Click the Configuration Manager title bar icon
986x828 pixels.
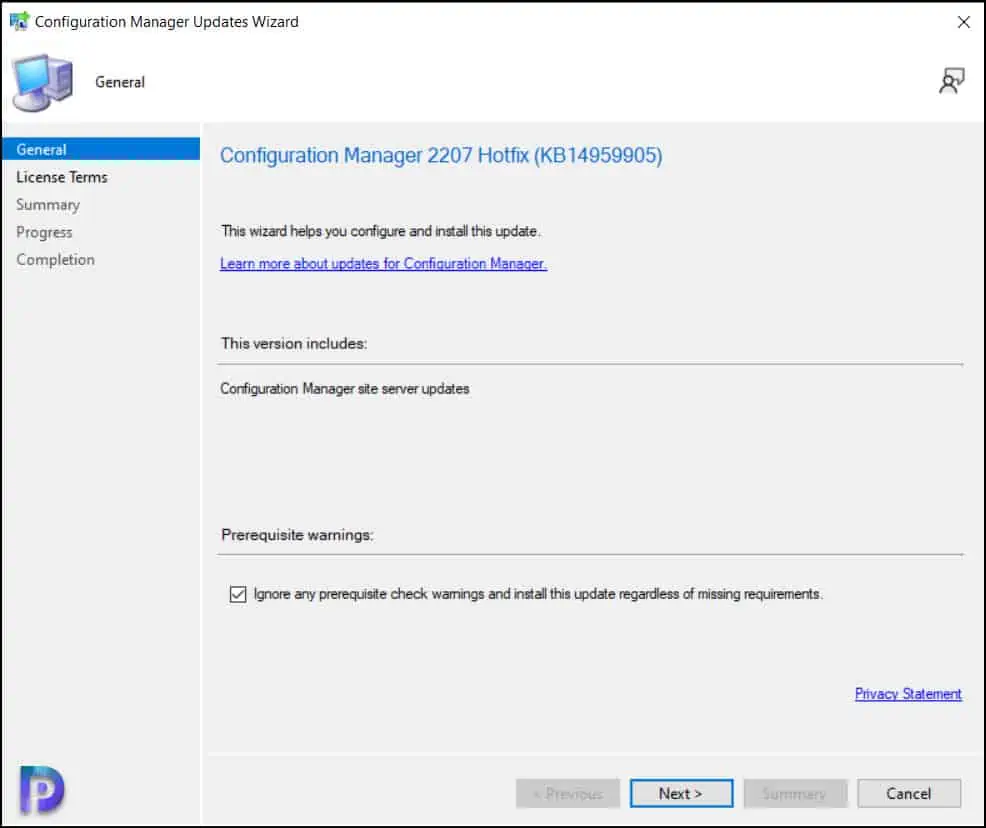pyautogui.click(x=19, y=21)
